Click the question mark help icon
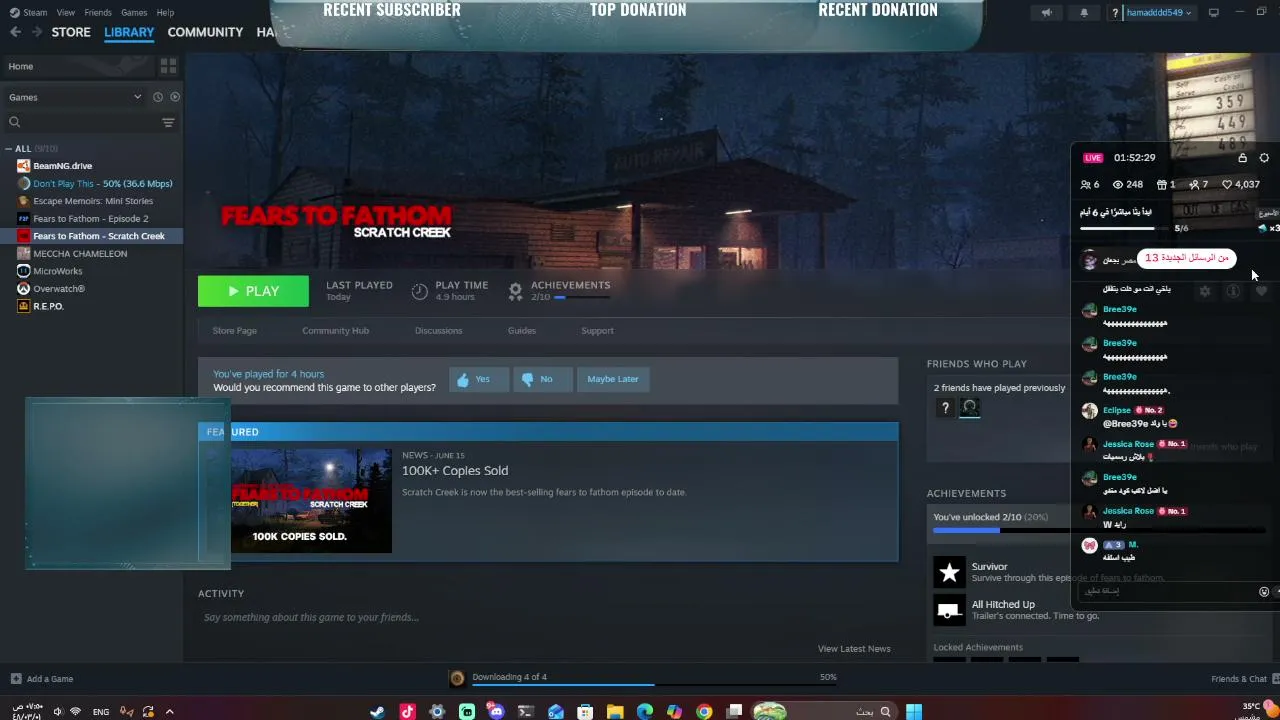Screen dimensions: 1280x720 click(1115, 13)
